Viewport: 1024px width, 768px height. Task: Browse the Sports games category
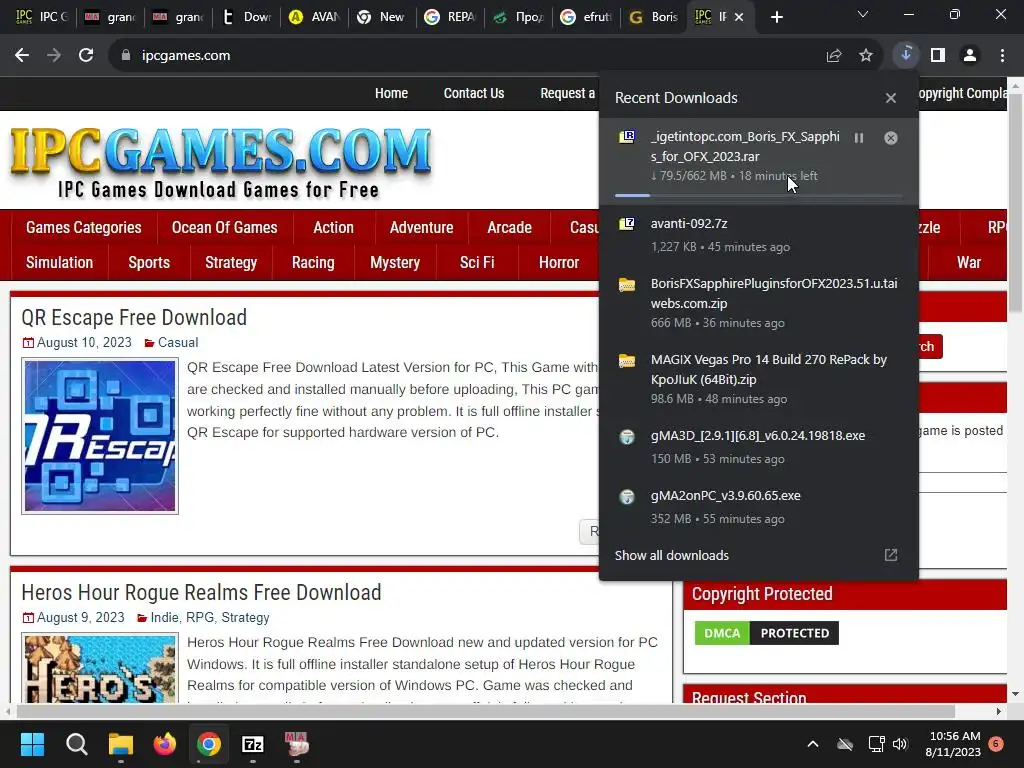click(149, 263)
